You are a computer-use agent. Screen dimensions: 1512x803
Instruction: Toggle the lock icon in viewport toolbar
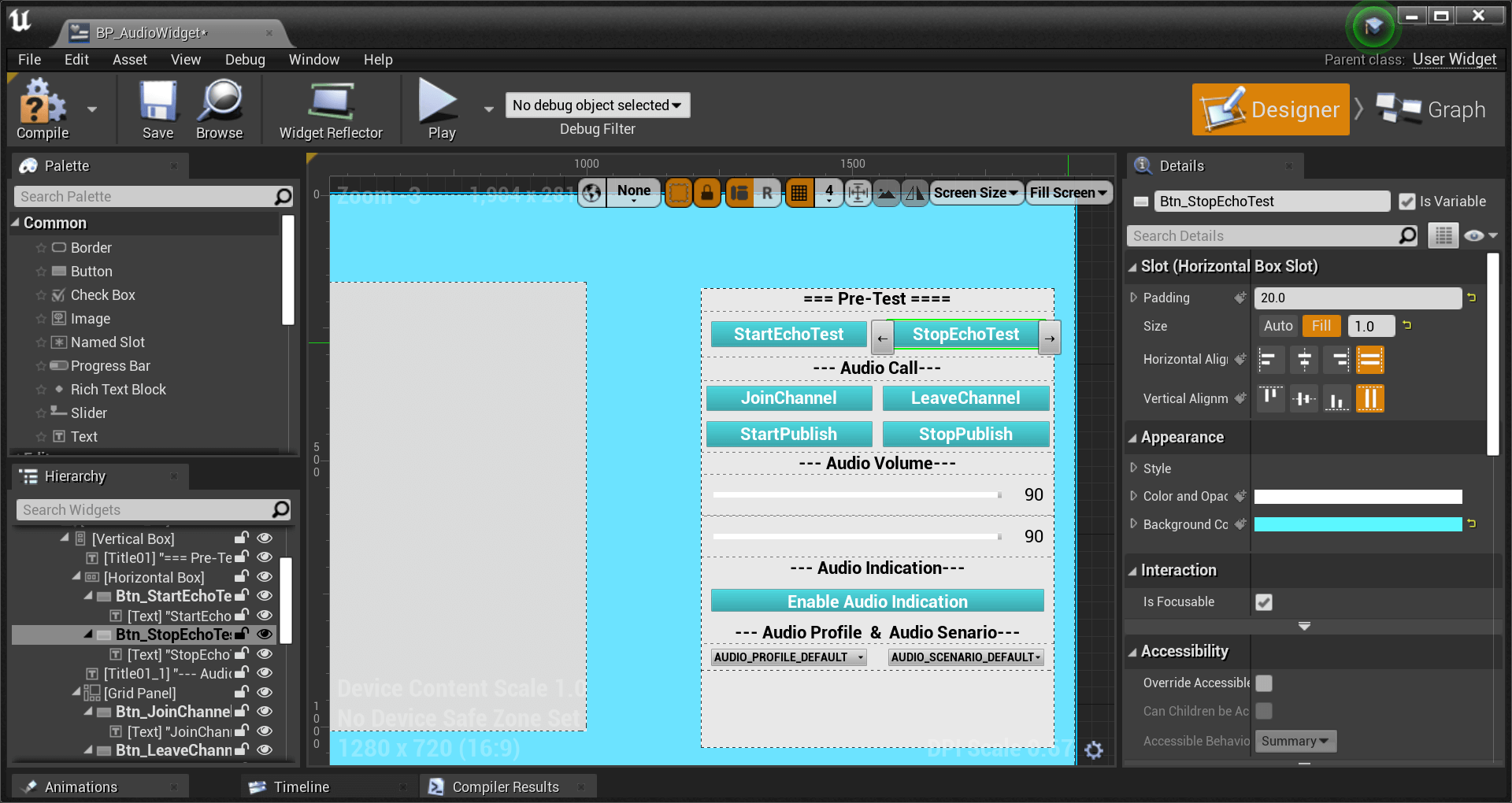pyautogui.click(x=707, y=192)
